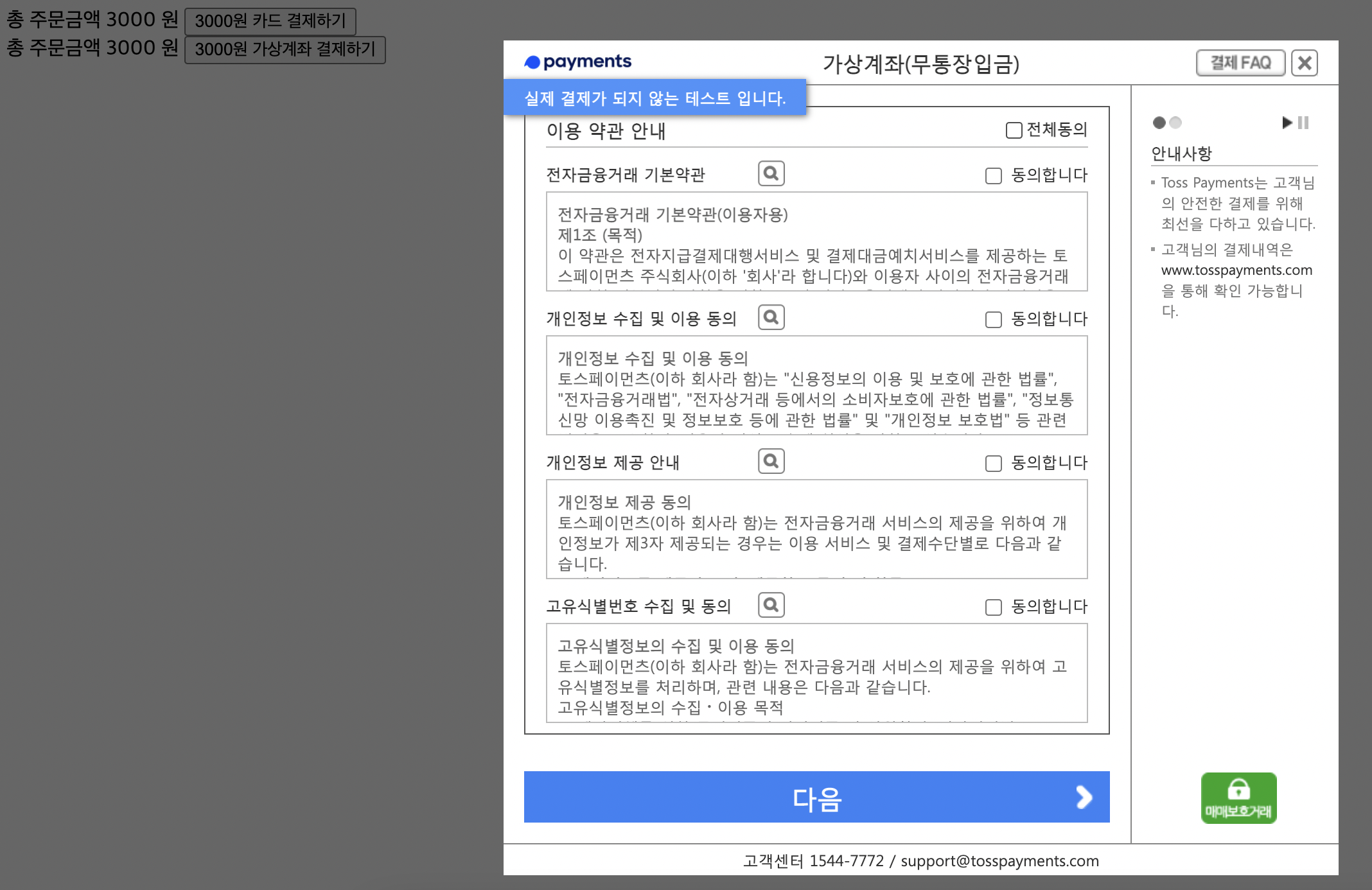This screenshot has height=890, width=1372.
Task: Check the 전체동의 checkbox
Action: coord(1014,130)
